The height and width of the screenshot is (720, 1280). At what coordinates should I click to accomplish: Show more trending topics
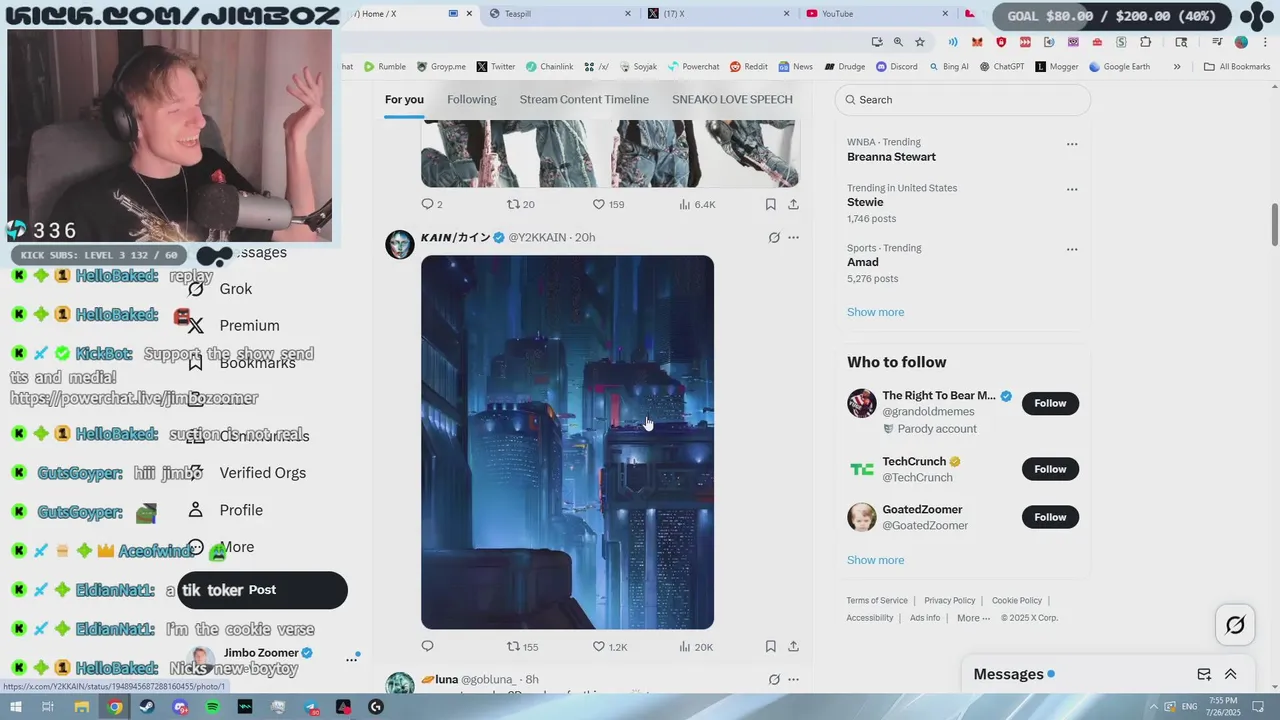[x=875, y=312]
